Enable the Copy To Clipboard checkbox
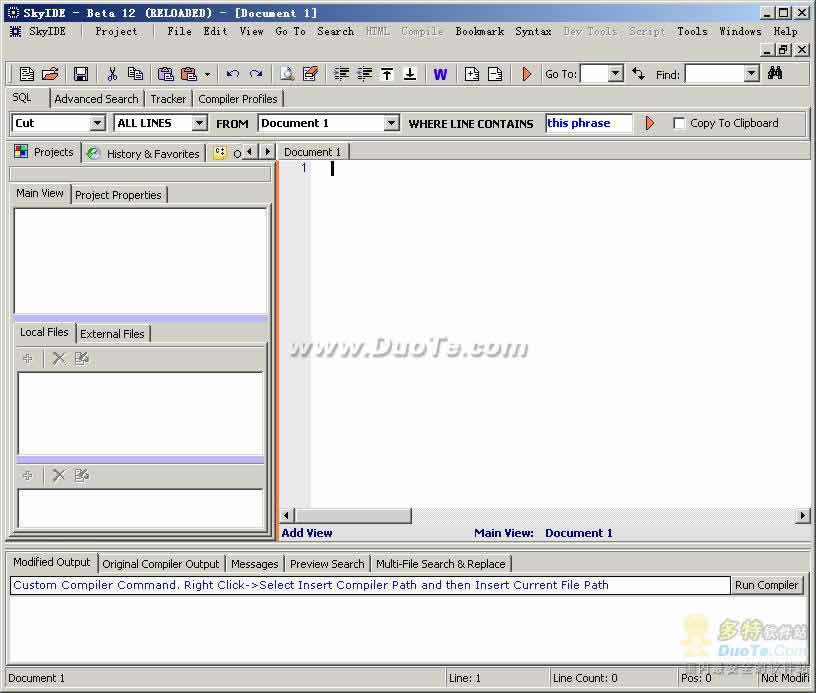 tap(679, 123)
